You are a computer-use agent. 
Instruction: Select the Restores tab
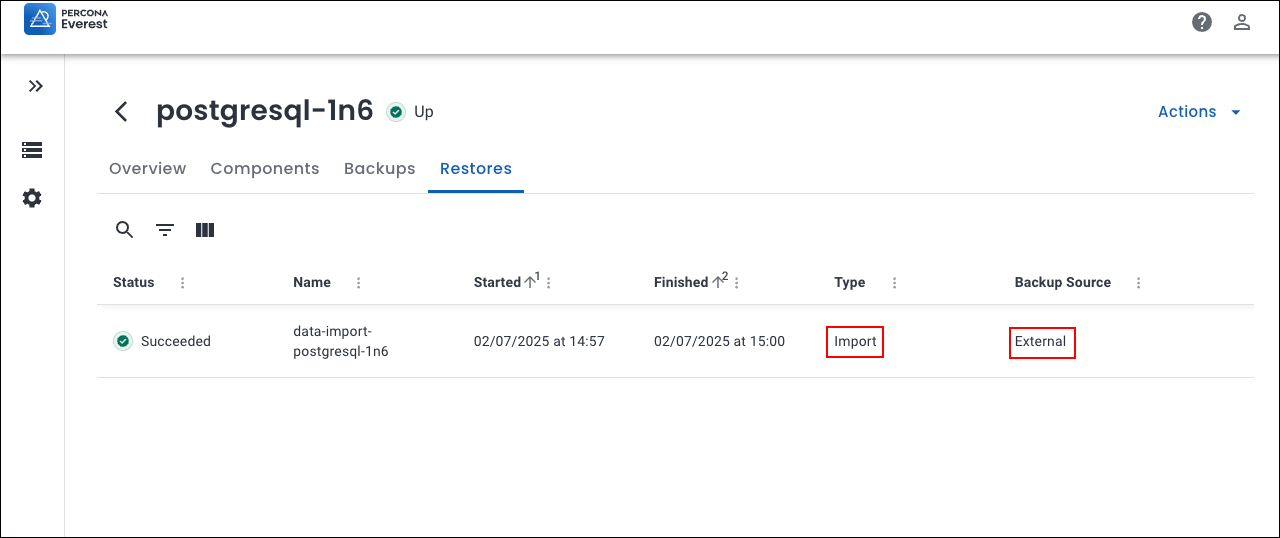click(476, 168)
